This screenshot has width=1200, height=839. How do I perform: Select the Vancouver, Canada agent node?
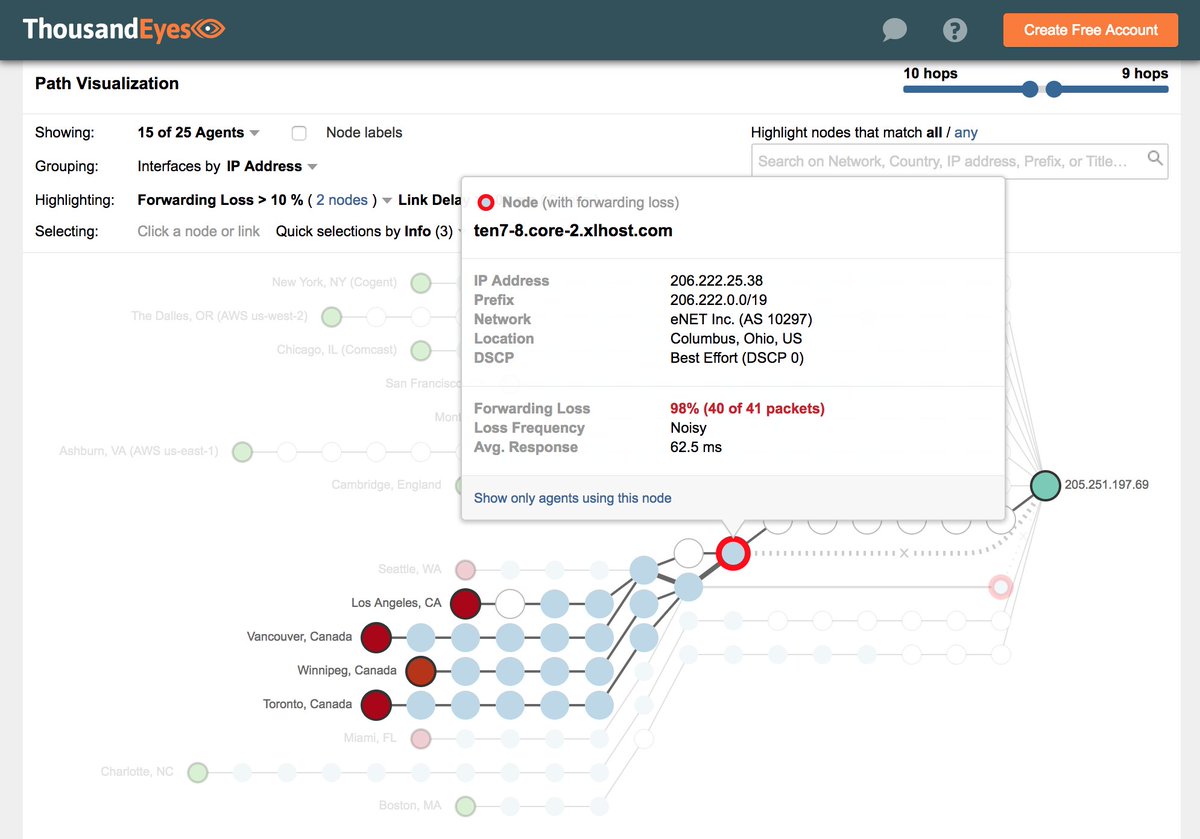pyautogui.click(x=376, y=637)
